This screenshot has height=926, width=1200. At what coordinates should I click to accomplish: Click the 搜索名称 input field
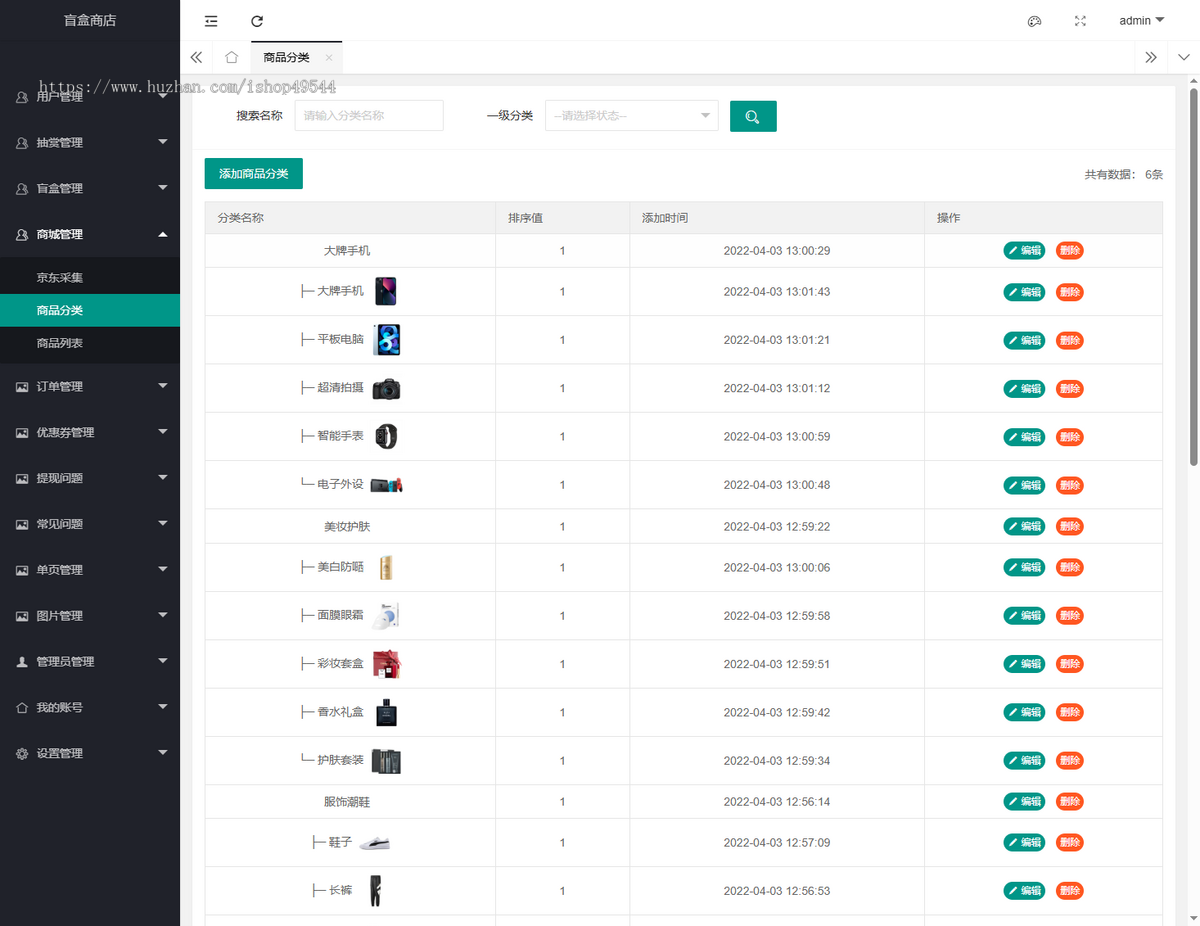click(369, 116)
